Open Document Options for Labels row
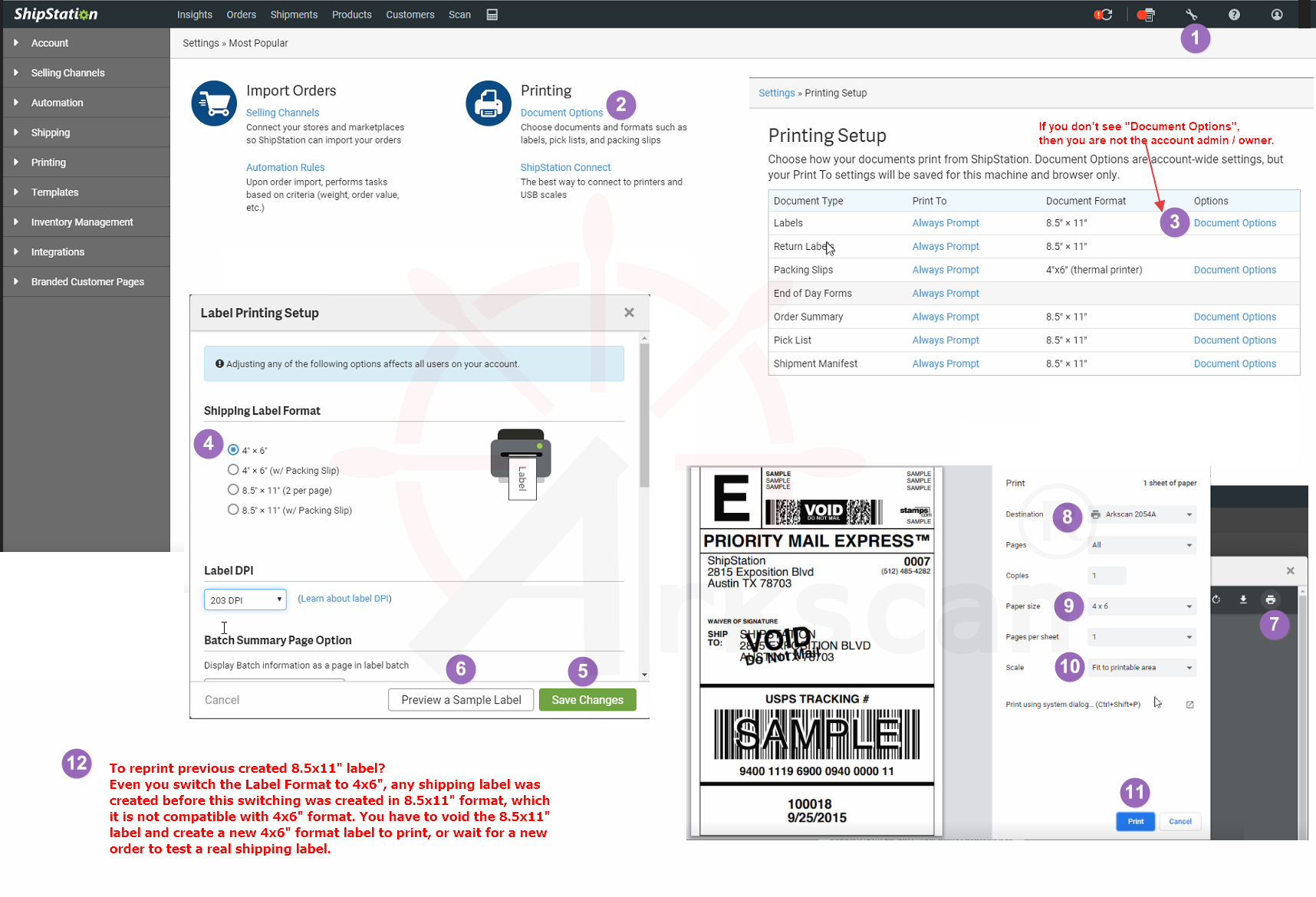This screenshot has width=1316, height=897. tap(1235, 223)
